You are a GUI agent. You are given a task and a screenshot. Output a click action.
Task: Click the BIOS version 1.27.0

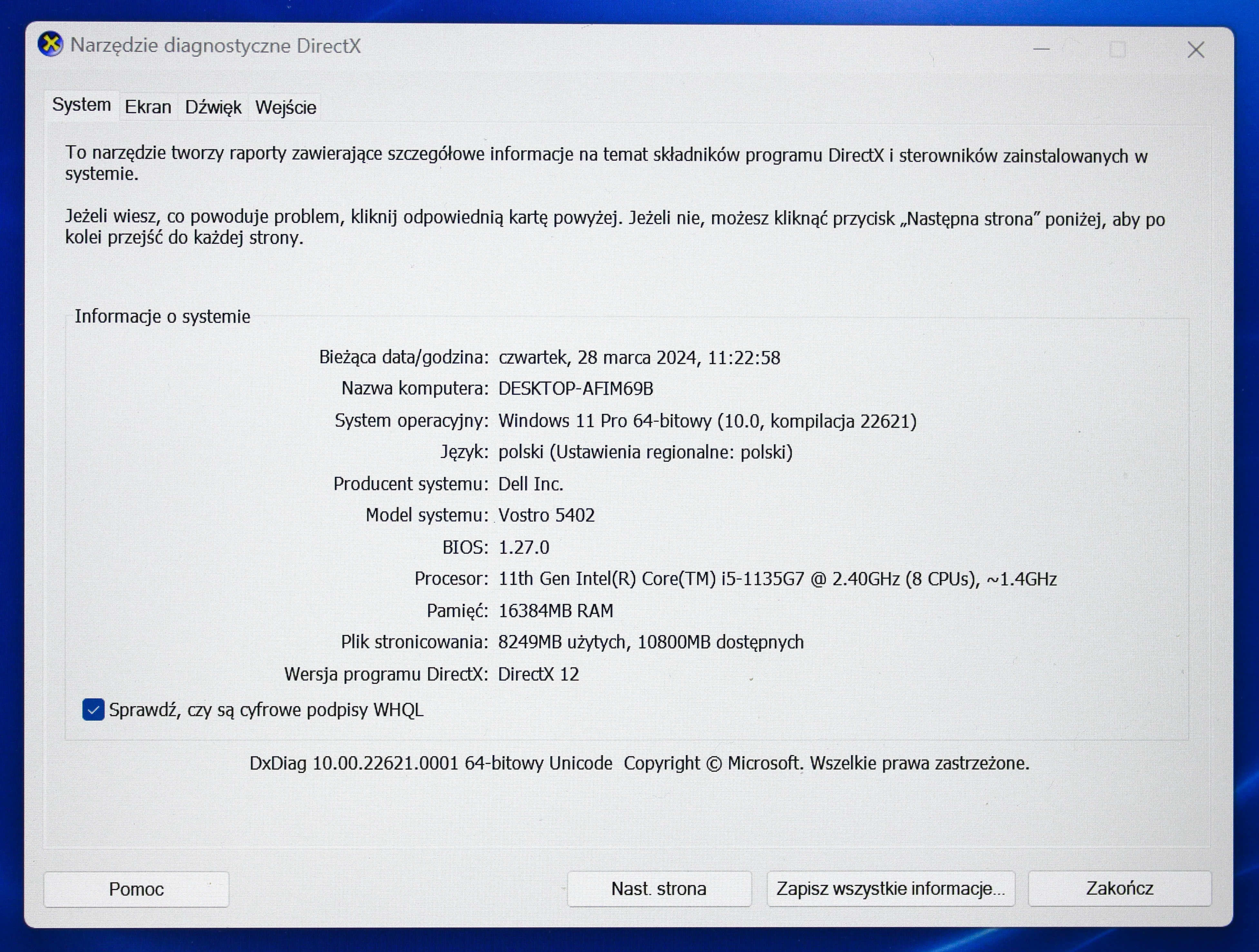[524, 548]
